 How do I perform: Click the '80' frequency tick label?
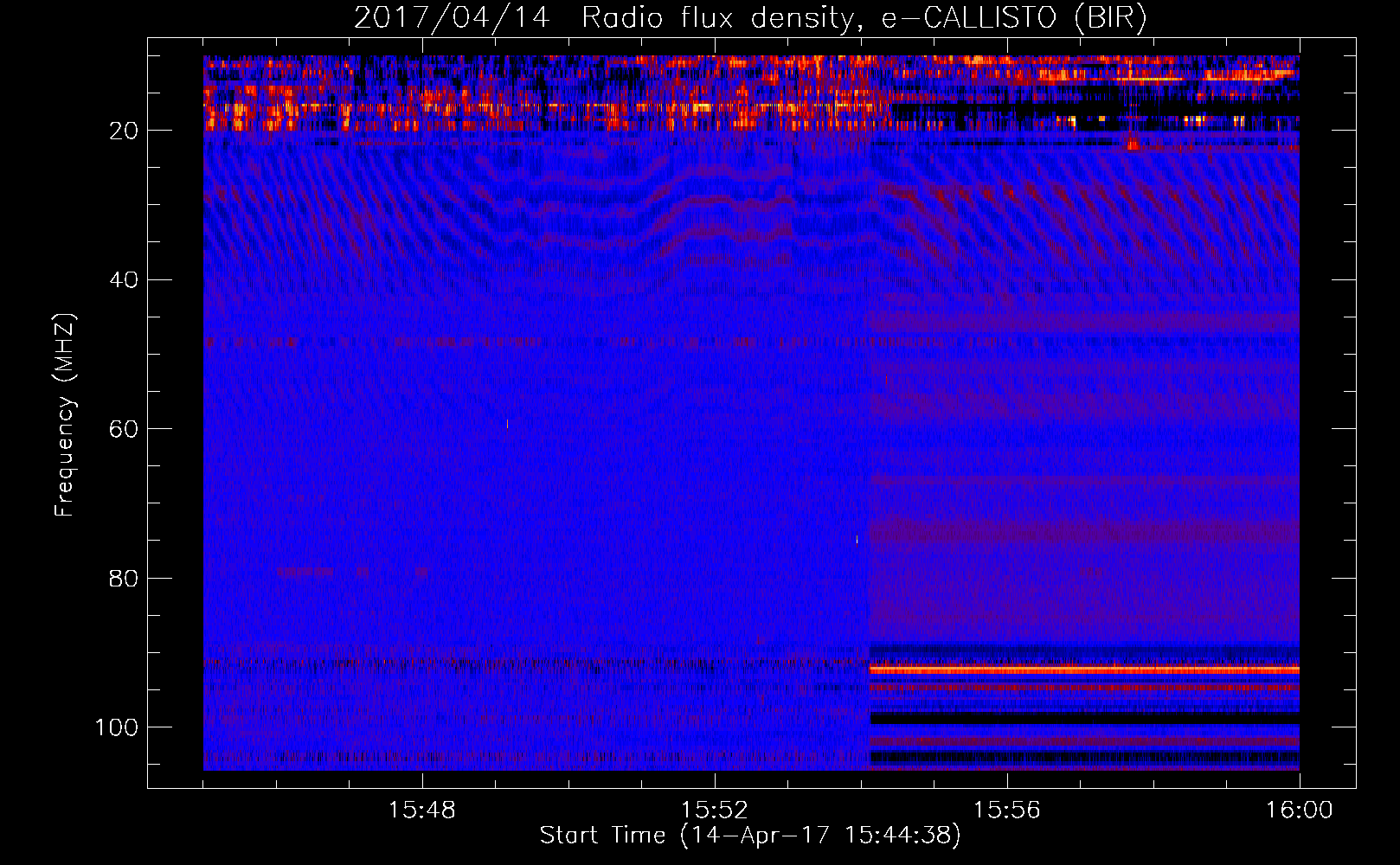(124, 578)
